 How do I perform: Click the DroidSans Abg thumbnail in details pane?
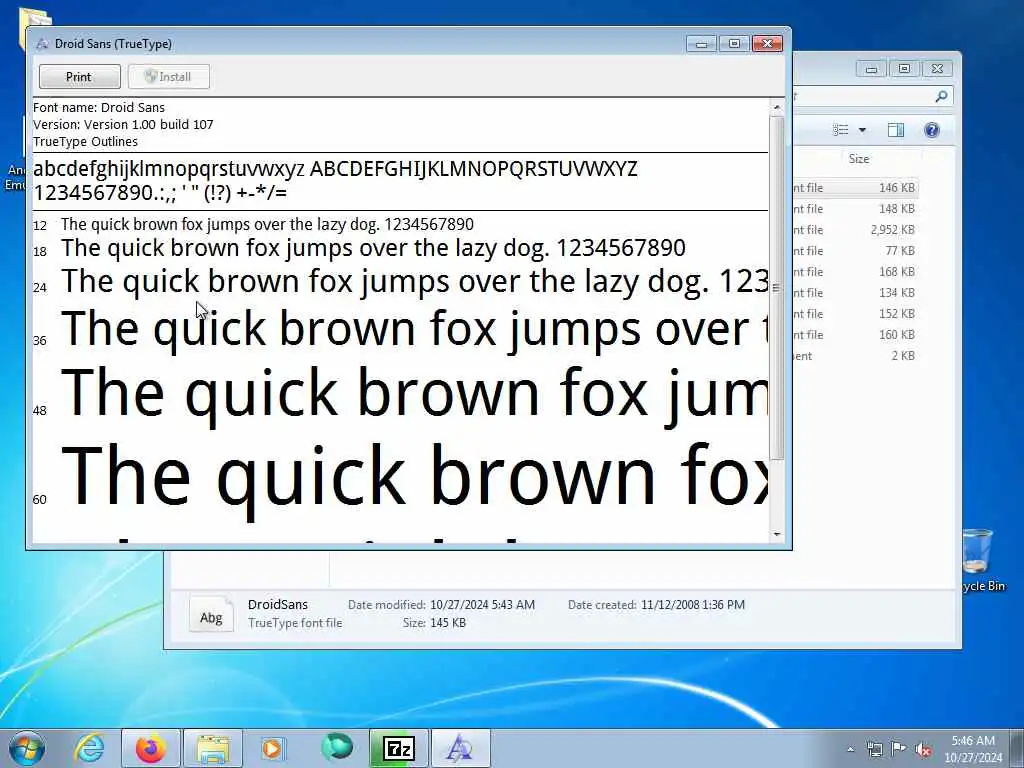click(211, 615)
